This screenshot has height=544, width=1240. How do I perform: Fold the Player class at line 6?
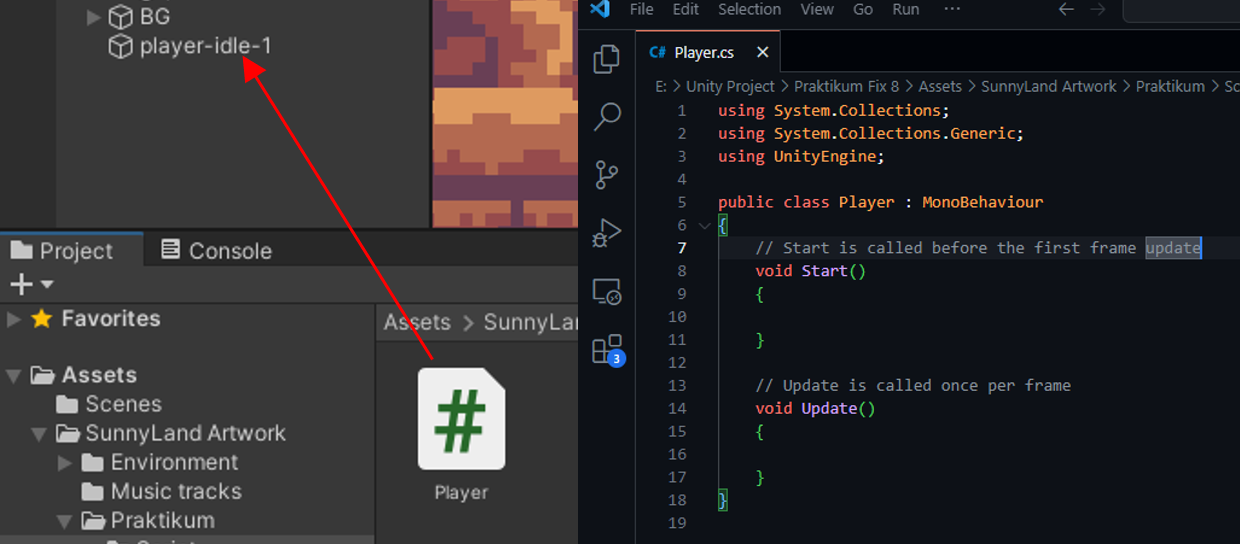click(704, 225)
